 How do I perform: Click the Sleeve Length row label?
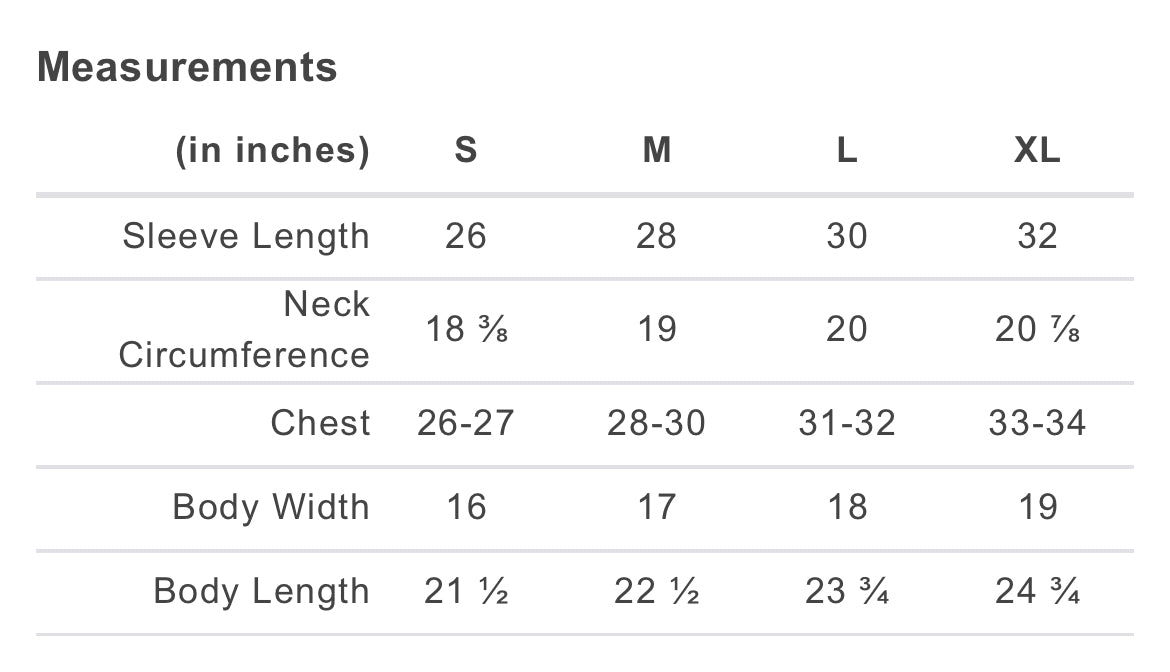click(246, 237)
